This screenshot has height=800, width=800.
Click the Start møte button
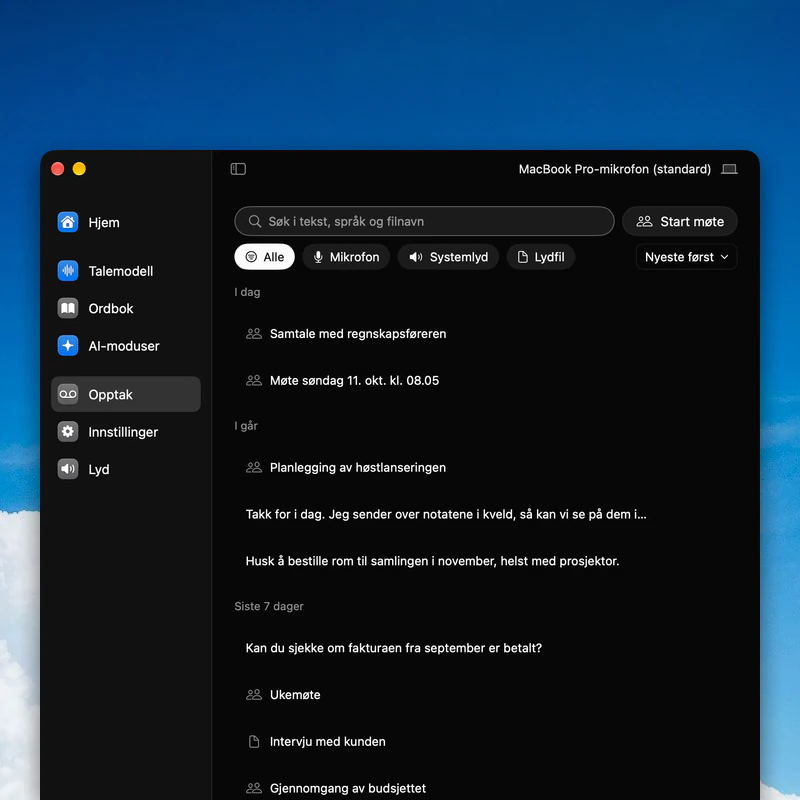tap(680, 221)
